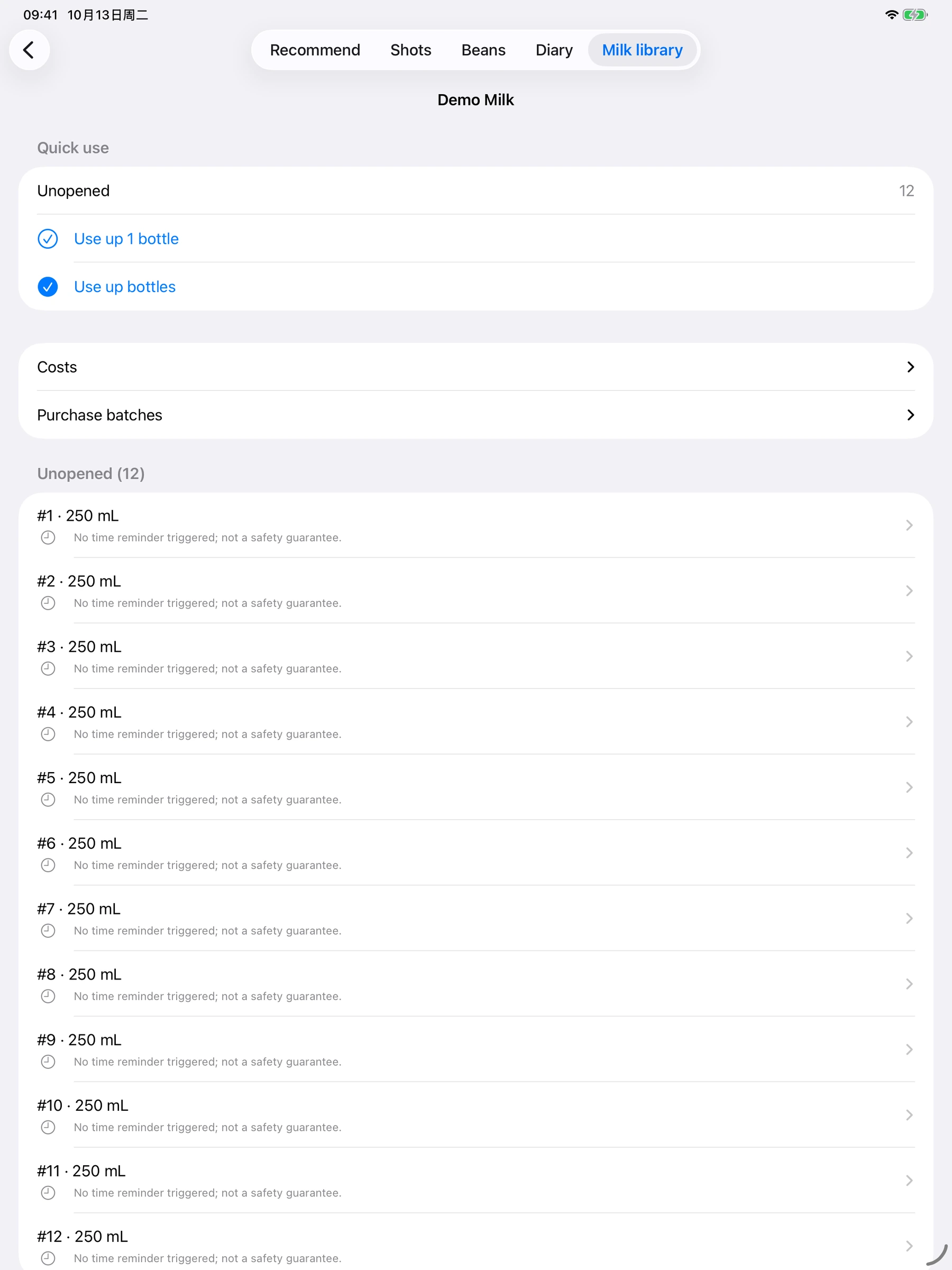952x1270 pixels.
Task: Click the clock icon on bottle #12
Action: (x=48, y=1257)
